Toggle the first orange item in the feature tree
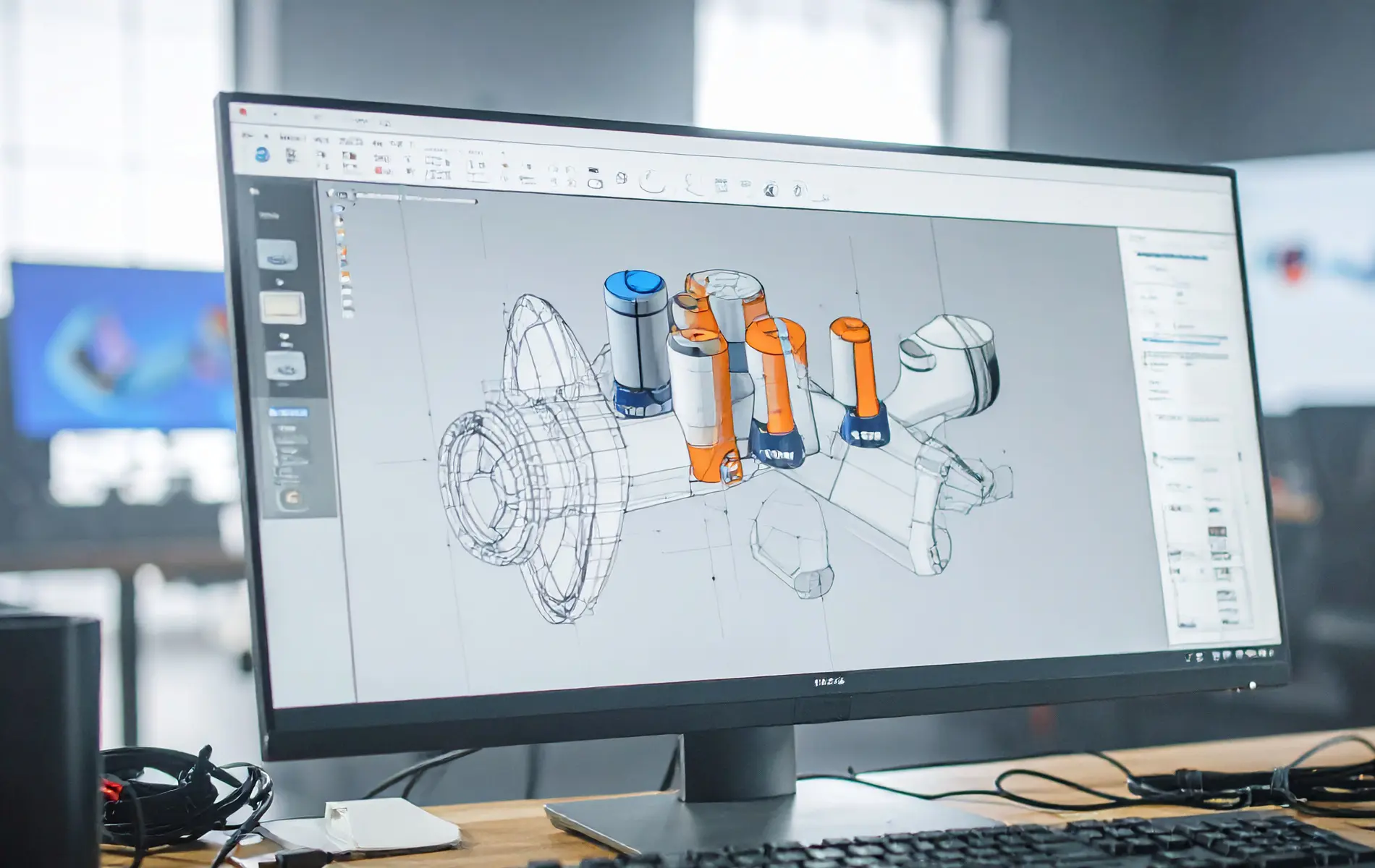This screenshot has height=868, width=1375. coord(340,233)
